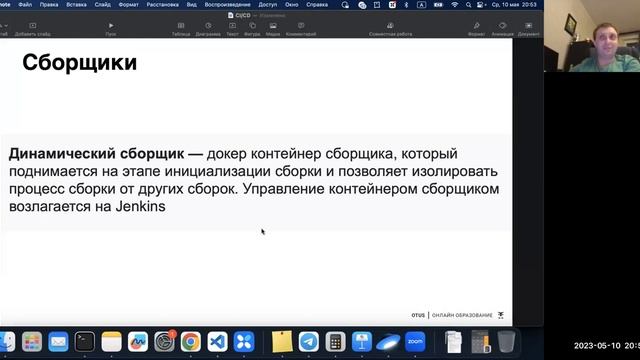The width and height of the screenshot is (640, 360).
Task: Open the Доступ menu
Action: point(267,5)
